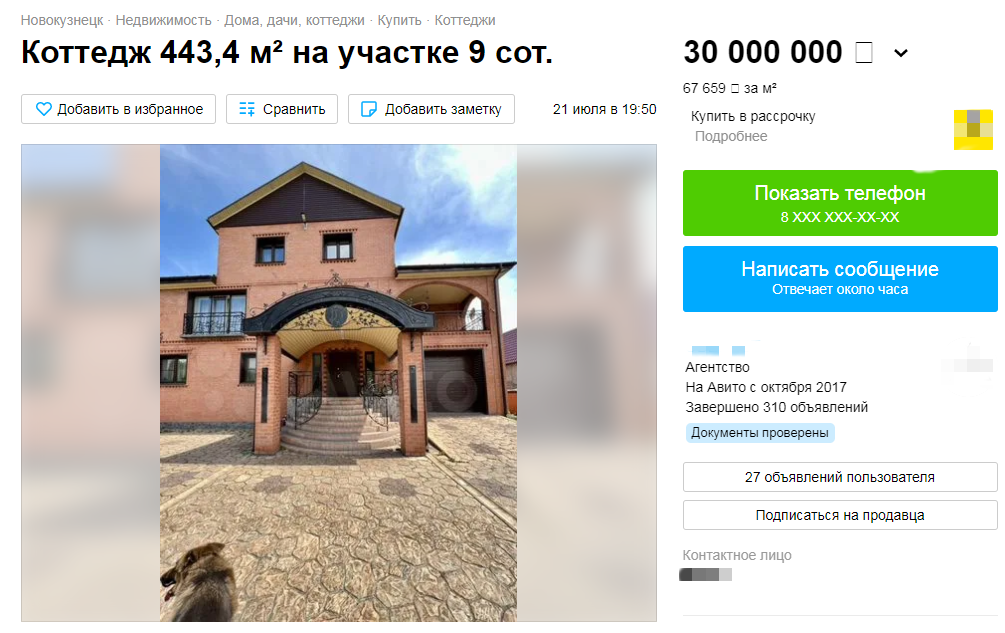Click Купить в рассрочку text
Screen dimensions: 1005x633
coord(753,117)
